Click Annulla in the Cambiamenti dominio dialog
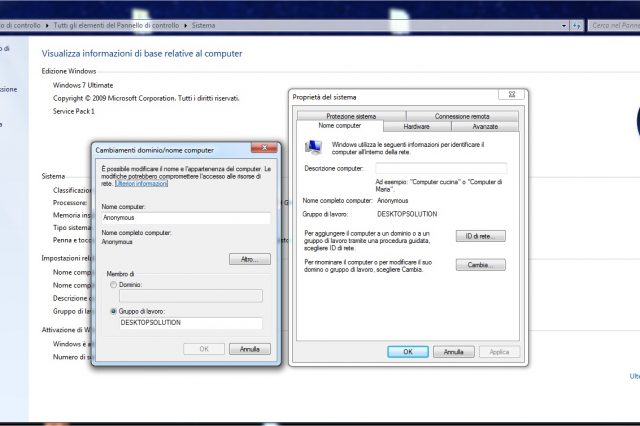Image resolution: width=640 pixels, height=426 pixels. (249, 349)
